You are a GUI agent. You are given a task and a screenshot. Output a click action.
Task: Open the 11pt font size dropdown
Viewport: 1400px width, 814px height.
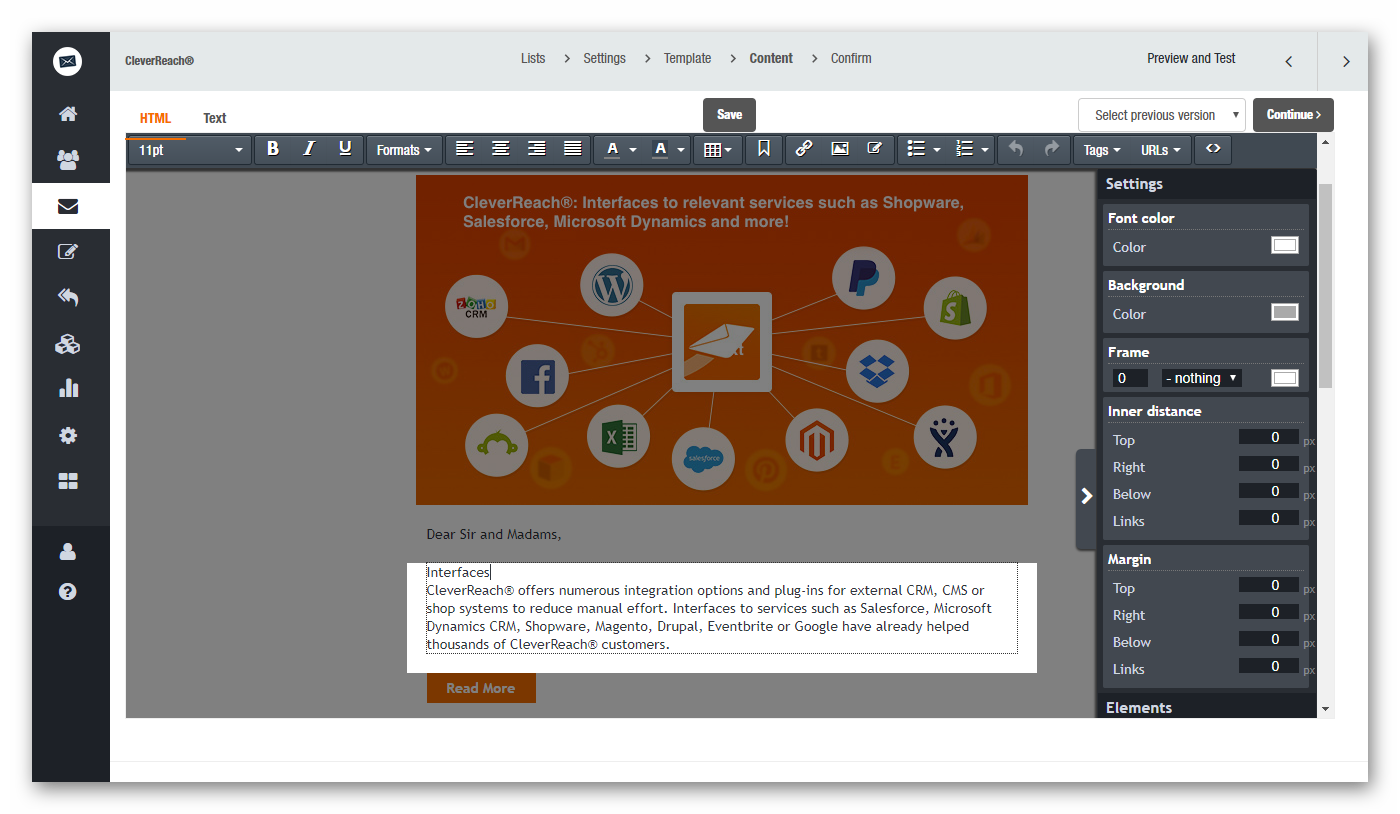[x=190, y=150]
